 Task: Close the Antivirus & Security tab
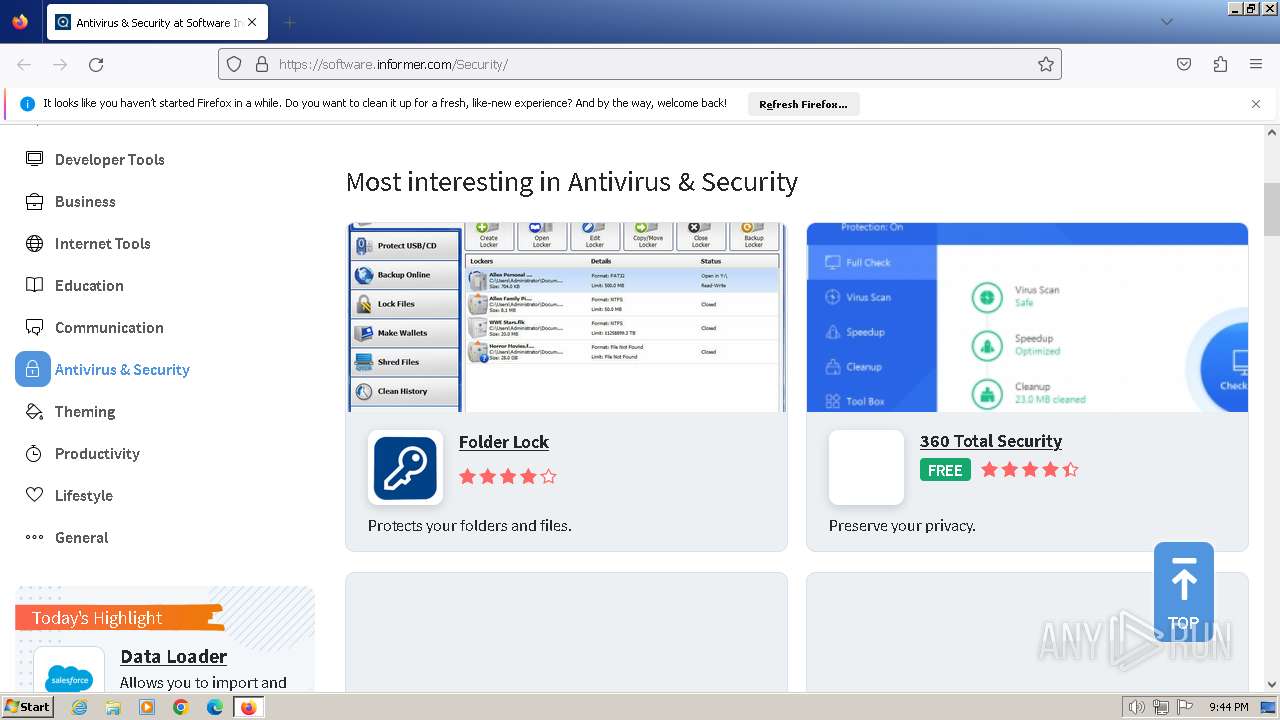coord(252,22)
